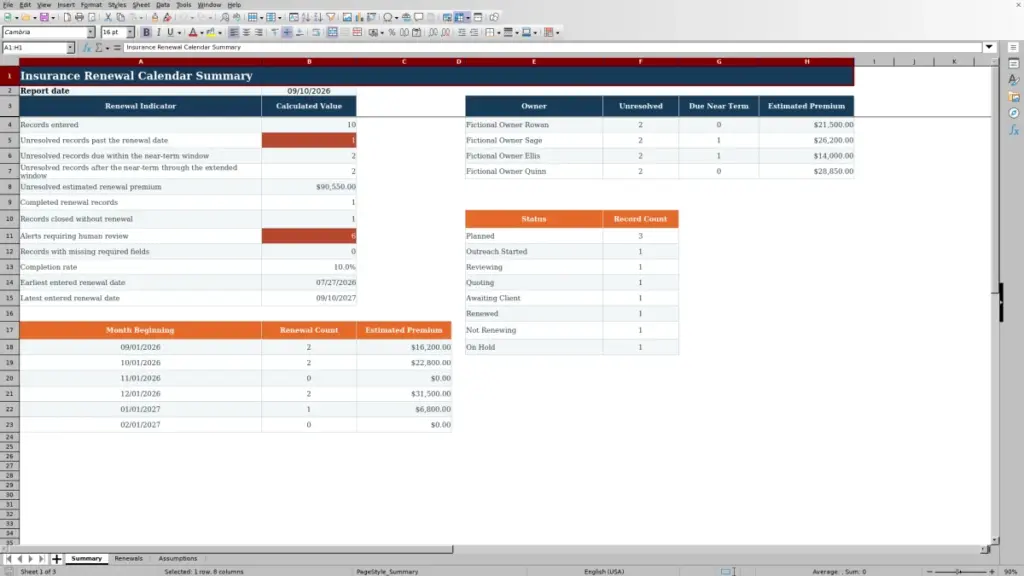
Task: Expand the Name Box dropdown
Action: pyautogui.click(x=70, y=48)
